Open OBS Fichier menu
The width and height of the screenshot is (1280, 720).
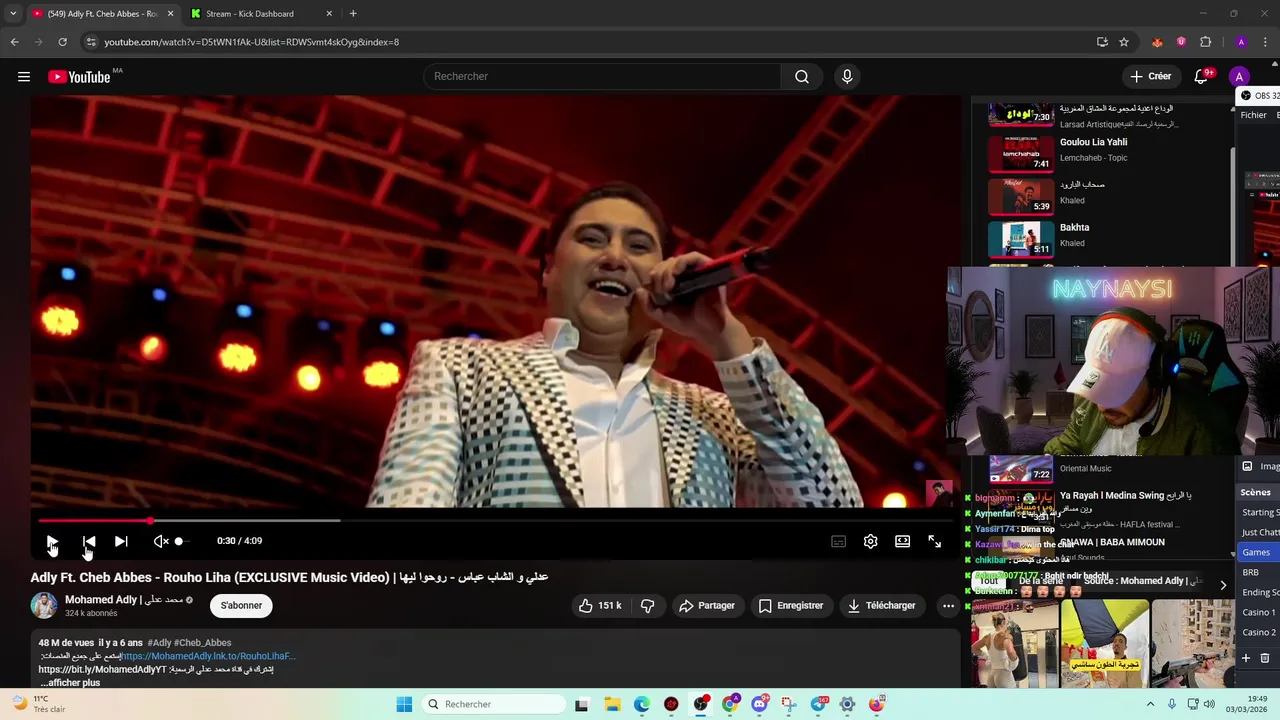[1254, 115]
